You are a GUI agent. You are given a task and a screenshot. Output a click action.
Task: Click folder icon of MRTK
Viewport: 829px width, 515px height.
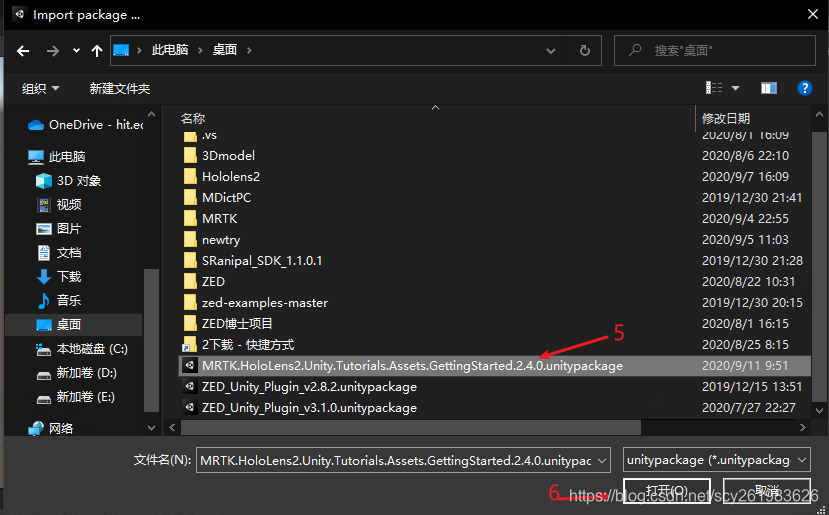[x=190, y=218]
